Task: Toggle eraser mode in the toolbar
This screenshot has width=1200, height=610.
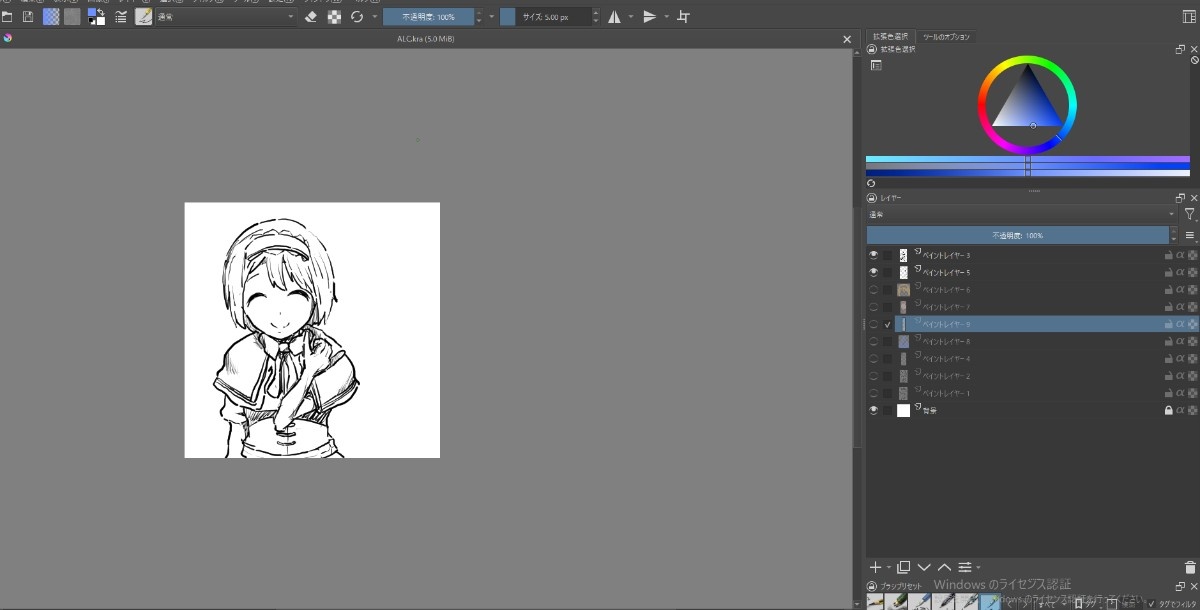Action: click(x=310, y=17)
